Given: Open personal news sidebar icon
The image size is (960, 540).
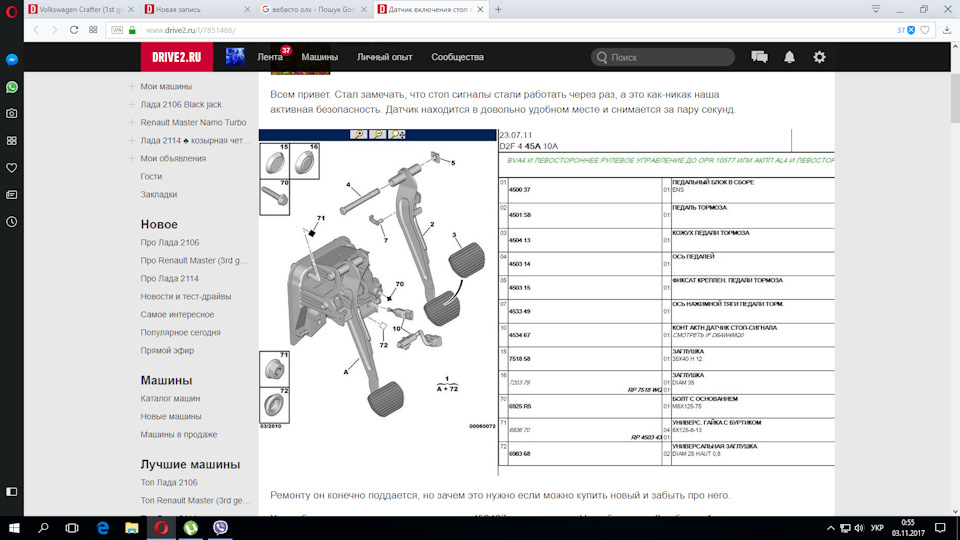Looking at the screenshot, I should (12, 195).
